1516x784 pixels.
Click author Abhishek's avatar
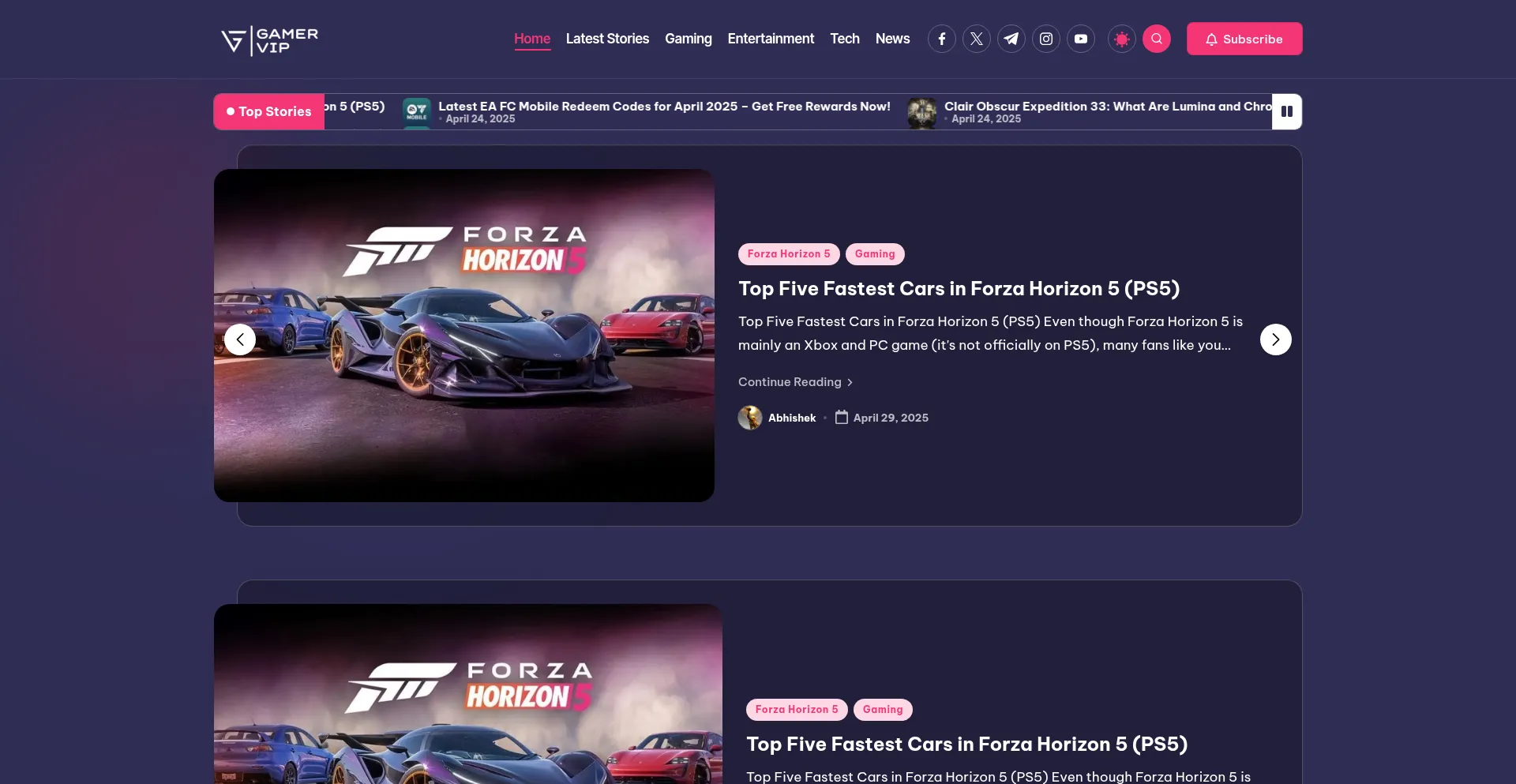tap(750, 418)
